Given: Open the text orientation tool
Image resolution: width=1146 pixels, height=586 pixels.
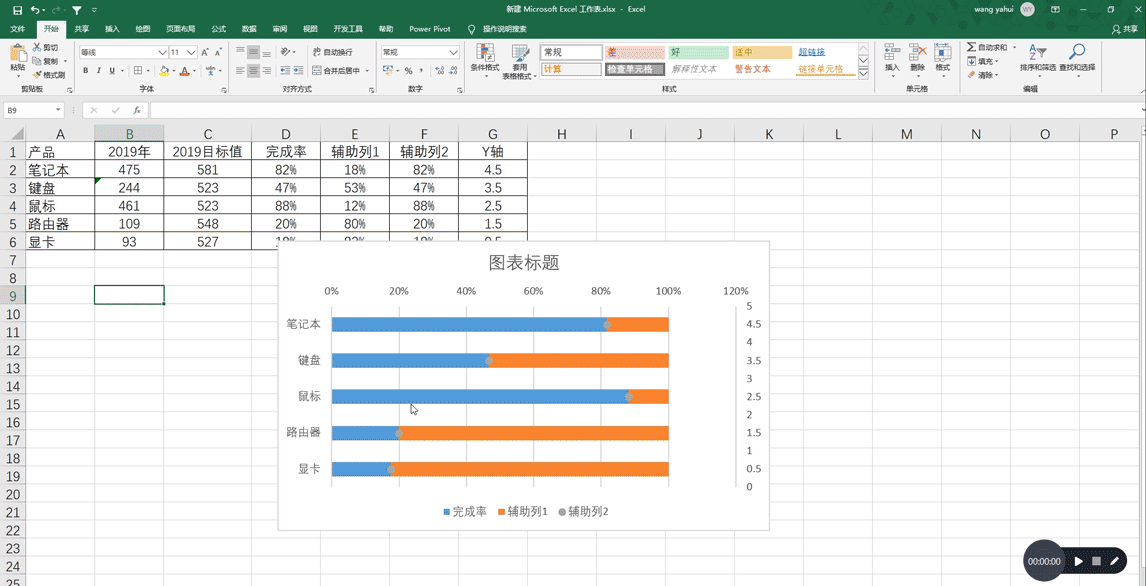Looking at the screenshot, I should tap(285, 53).
